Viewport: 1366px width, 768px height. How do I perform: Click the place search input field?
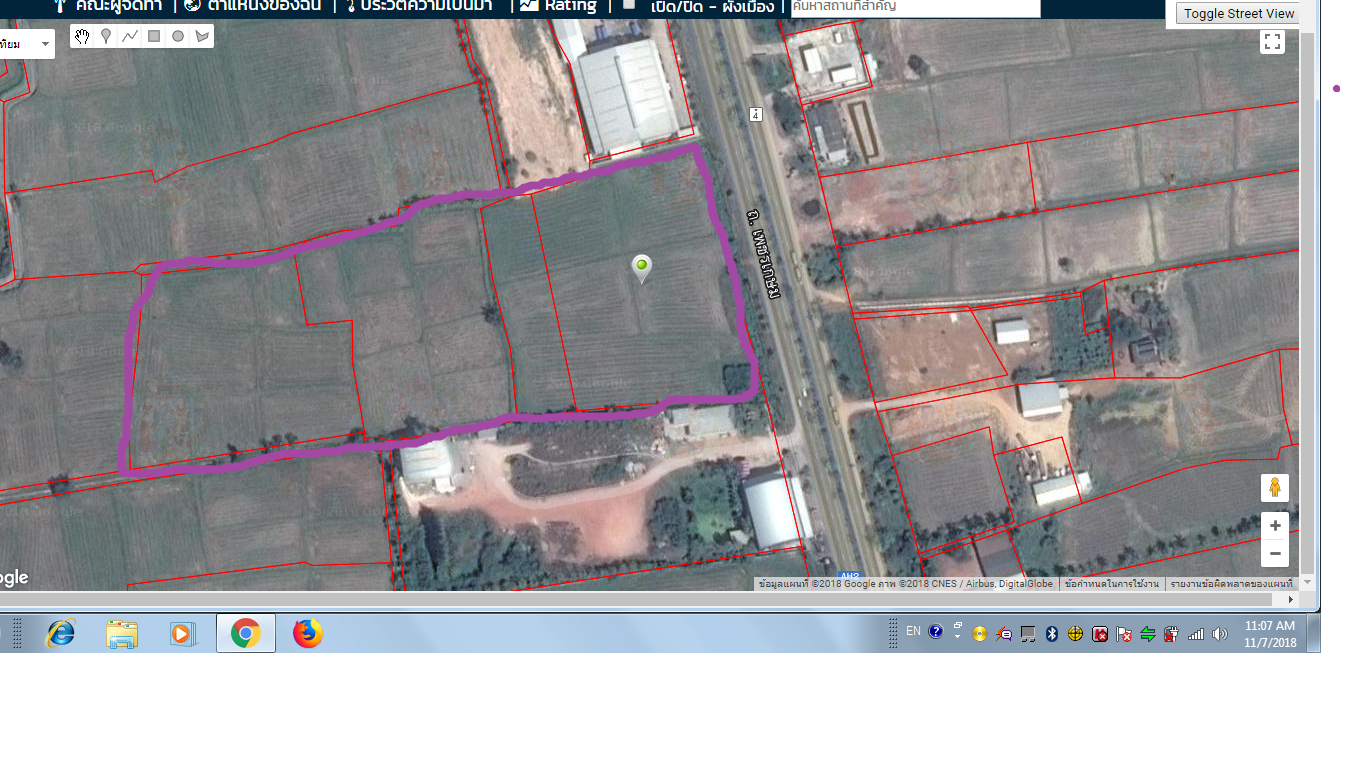click(914, 7)
